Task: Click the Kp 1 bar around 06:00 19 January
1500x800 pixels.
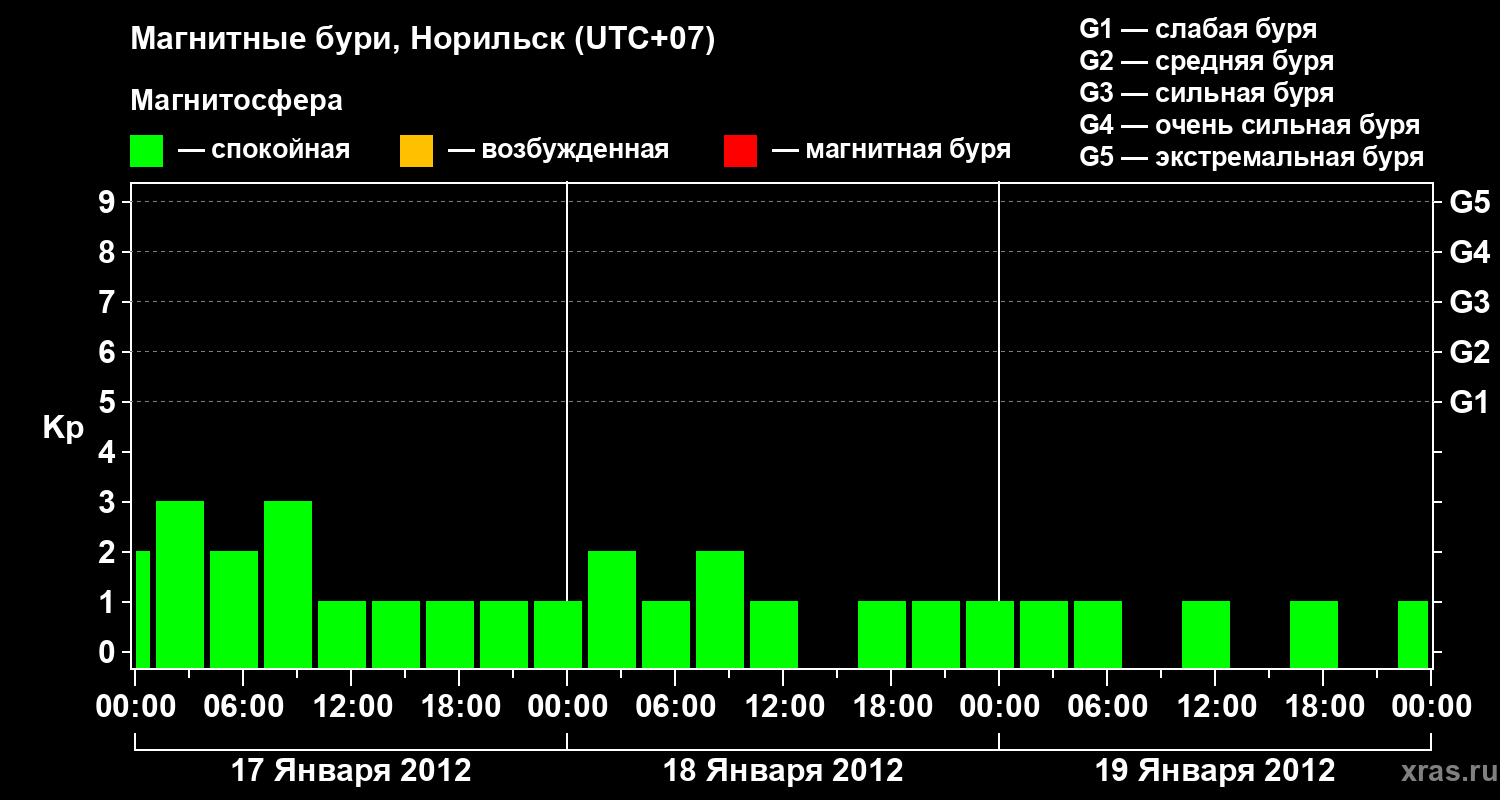Action: pyautogui.click(x=1098, y=634)
